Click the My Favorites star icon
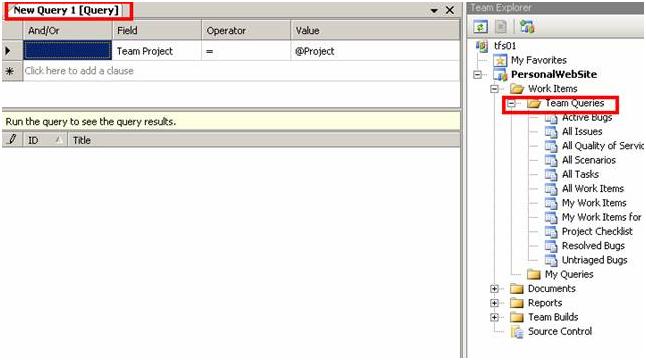 pos(500,60)
